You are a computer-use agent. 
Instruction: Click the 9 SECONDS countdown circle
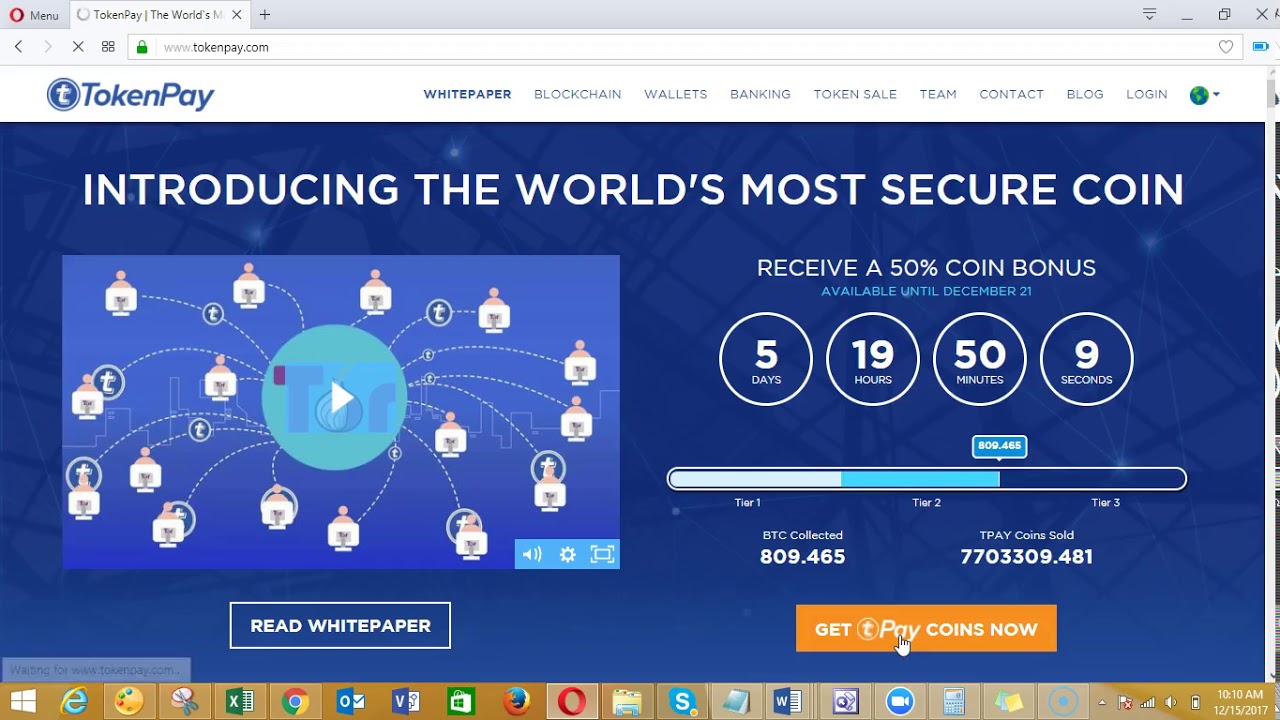(1087, 359)
